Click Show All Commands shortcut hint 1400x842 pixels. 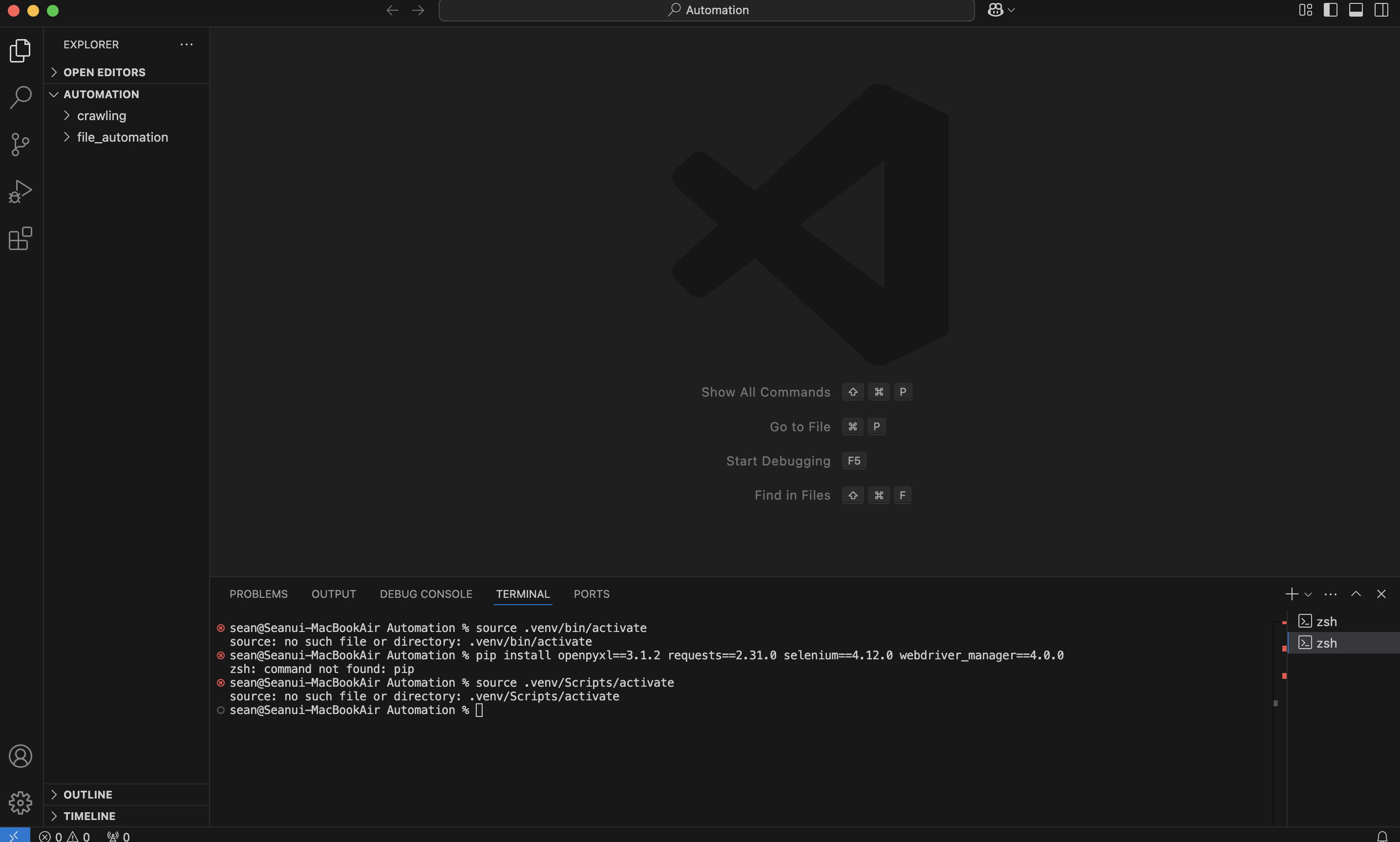tap(765, 392)
